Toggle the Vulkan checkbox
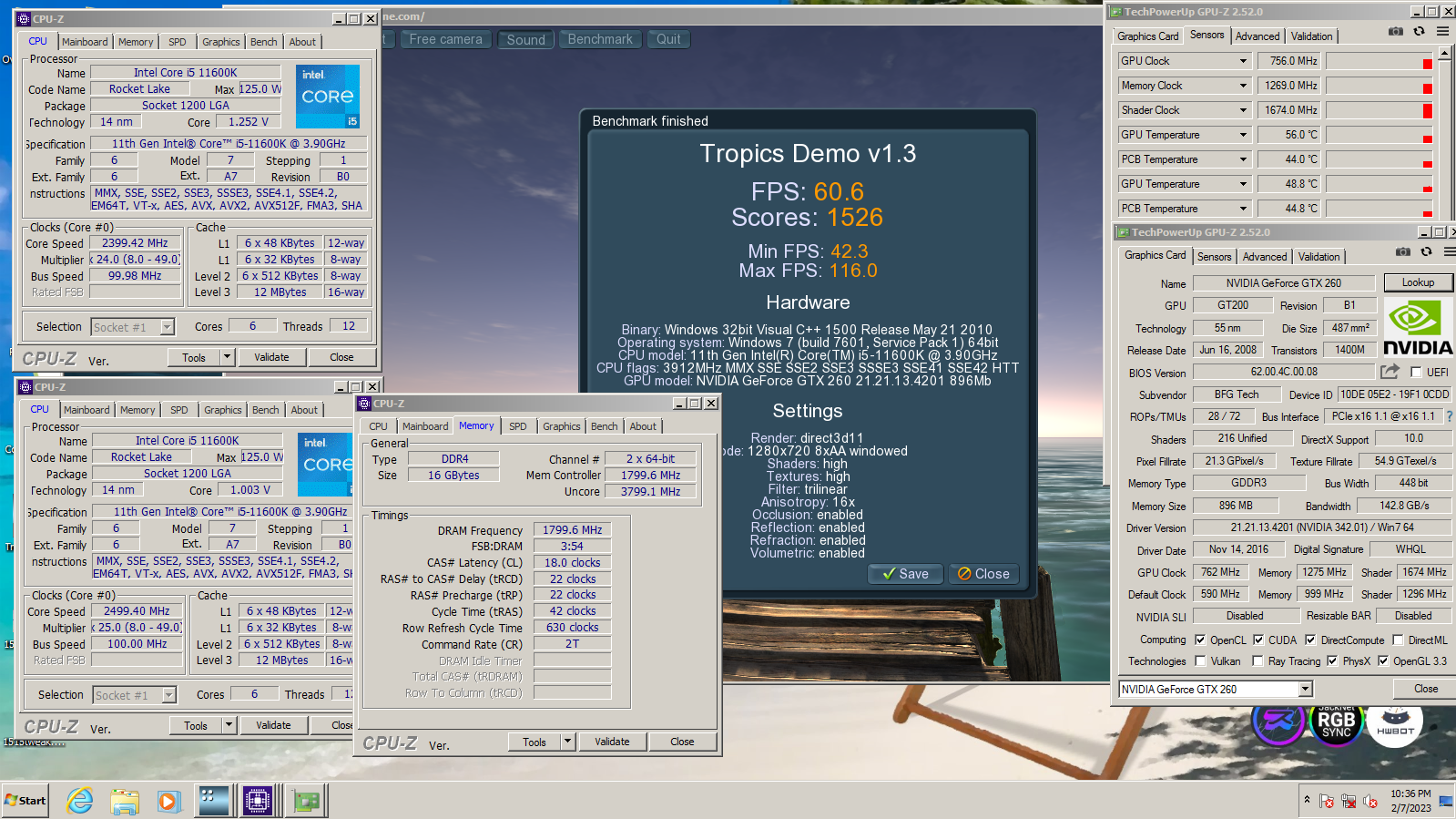Screen dimensions: 1456x819 point(1200,660)
